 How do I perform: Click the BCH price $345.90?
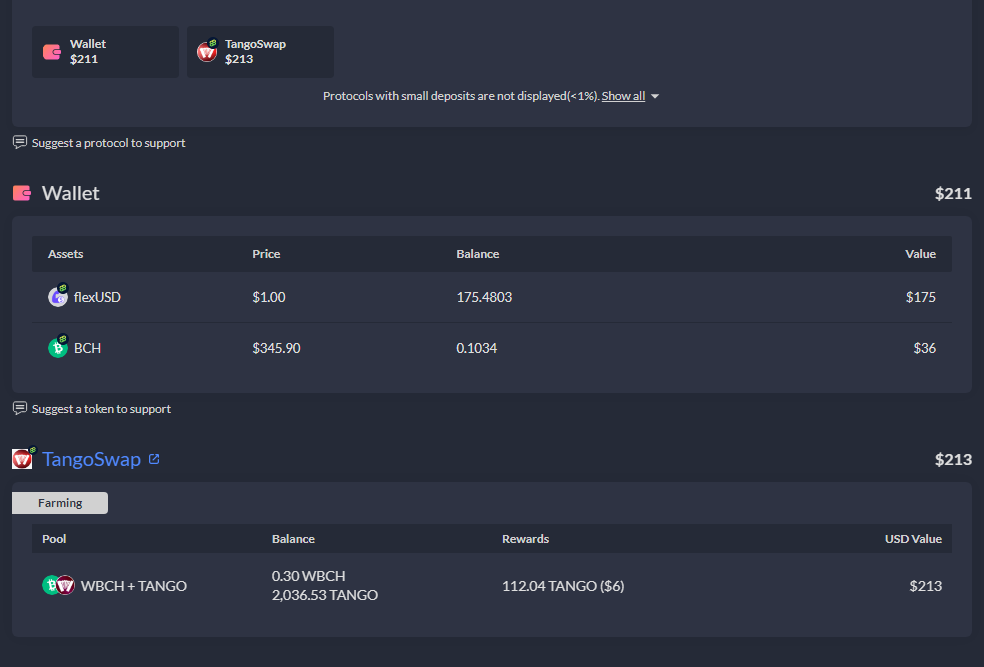[x=276, y=348]
